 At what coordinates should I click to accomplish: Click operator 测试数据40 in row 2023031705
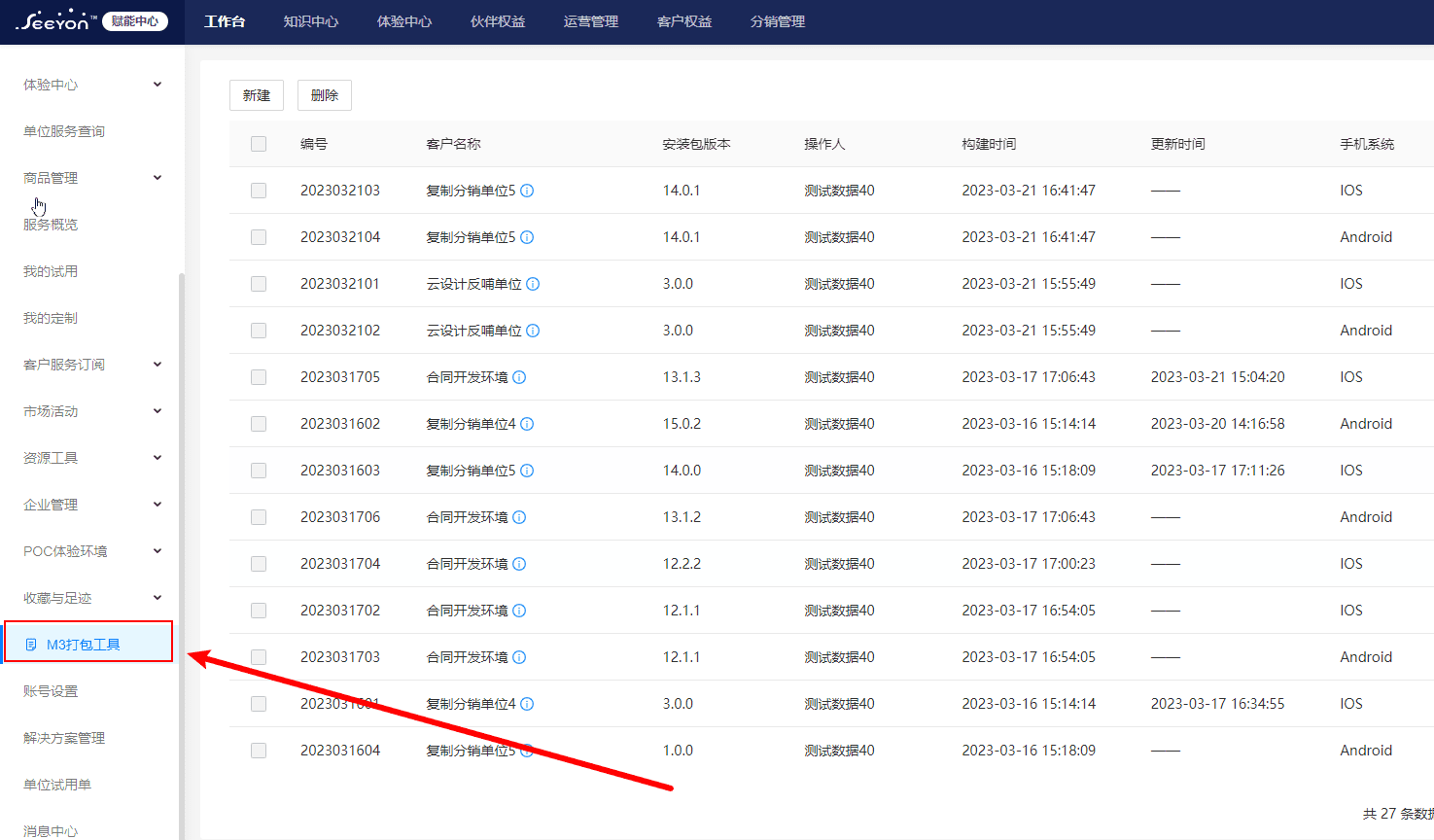pos(839,377)
